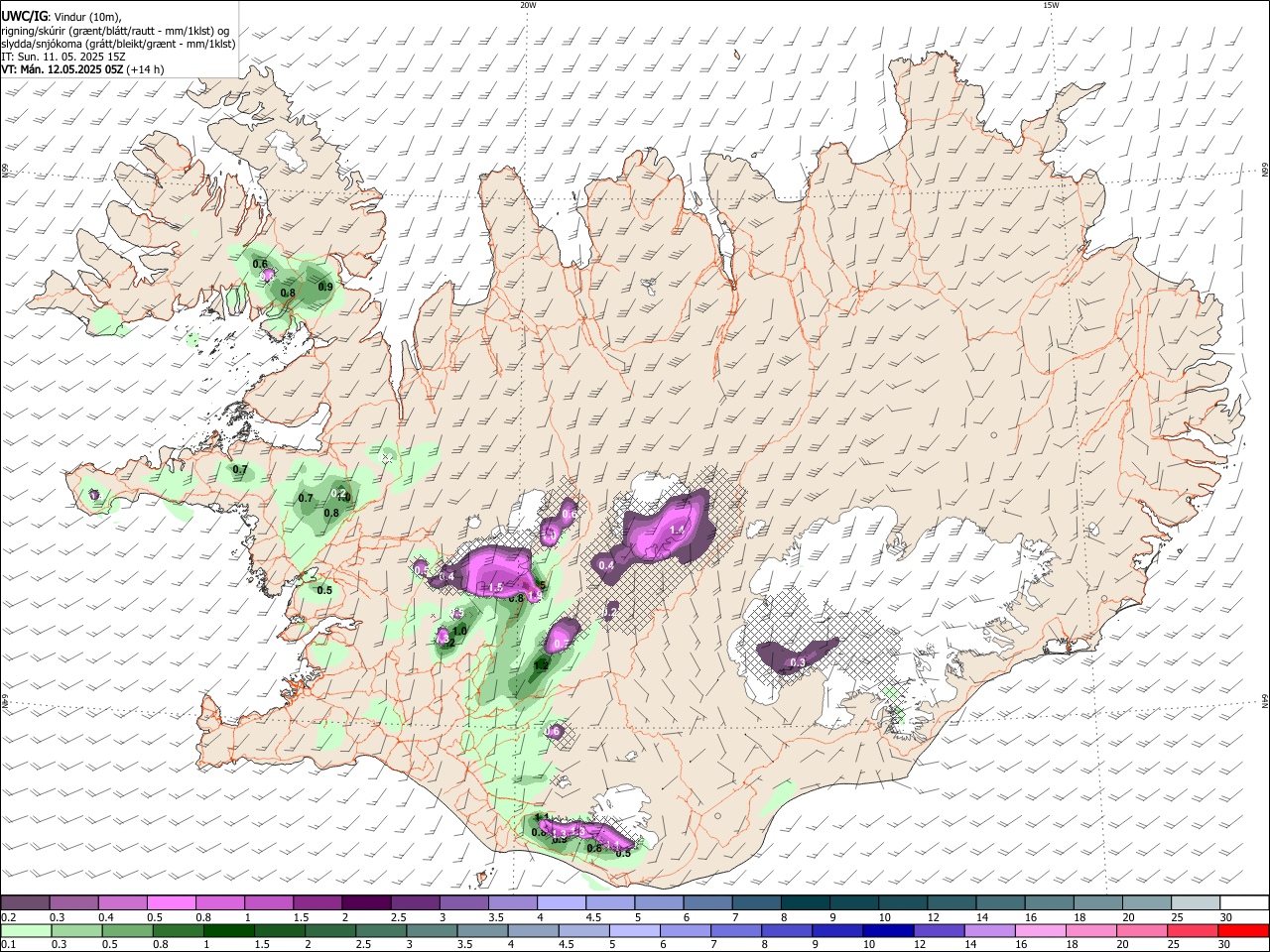Click the '0.9' rain value in the Westfjords
Screen dimensions: 1270x952
point(324,287)
